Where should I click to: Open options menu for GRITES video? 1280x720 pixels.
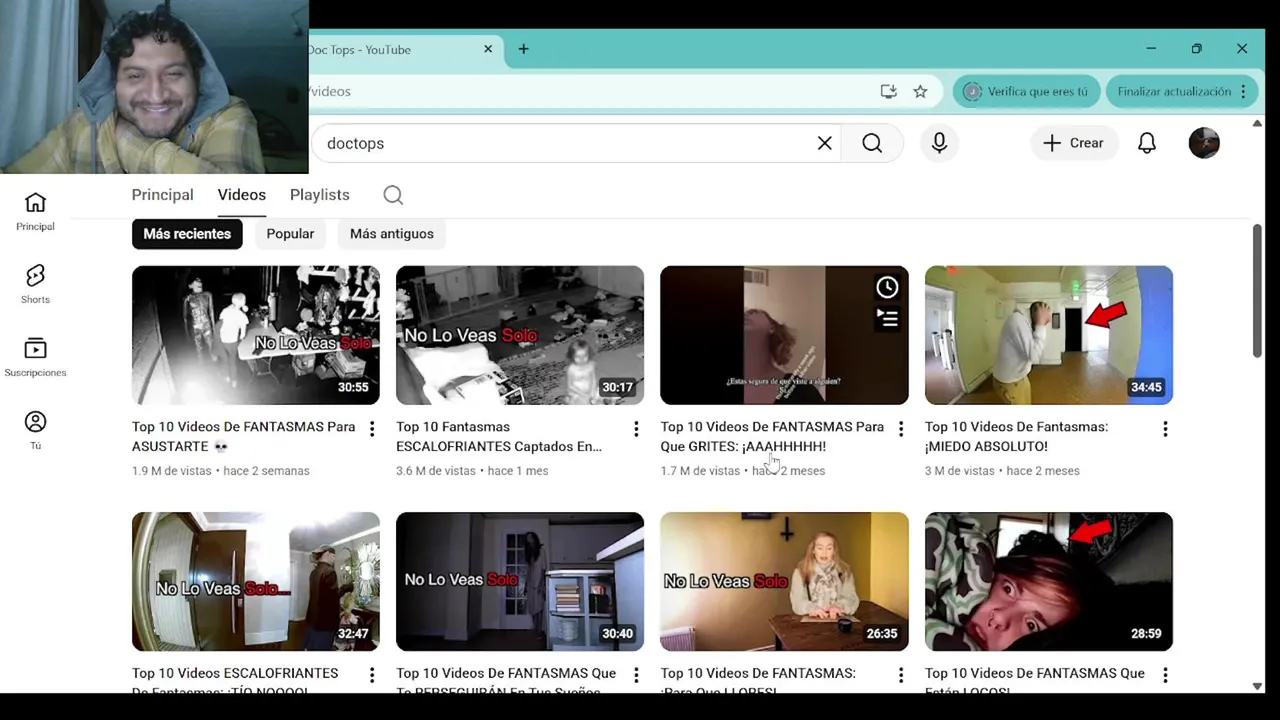pos(900,429)
